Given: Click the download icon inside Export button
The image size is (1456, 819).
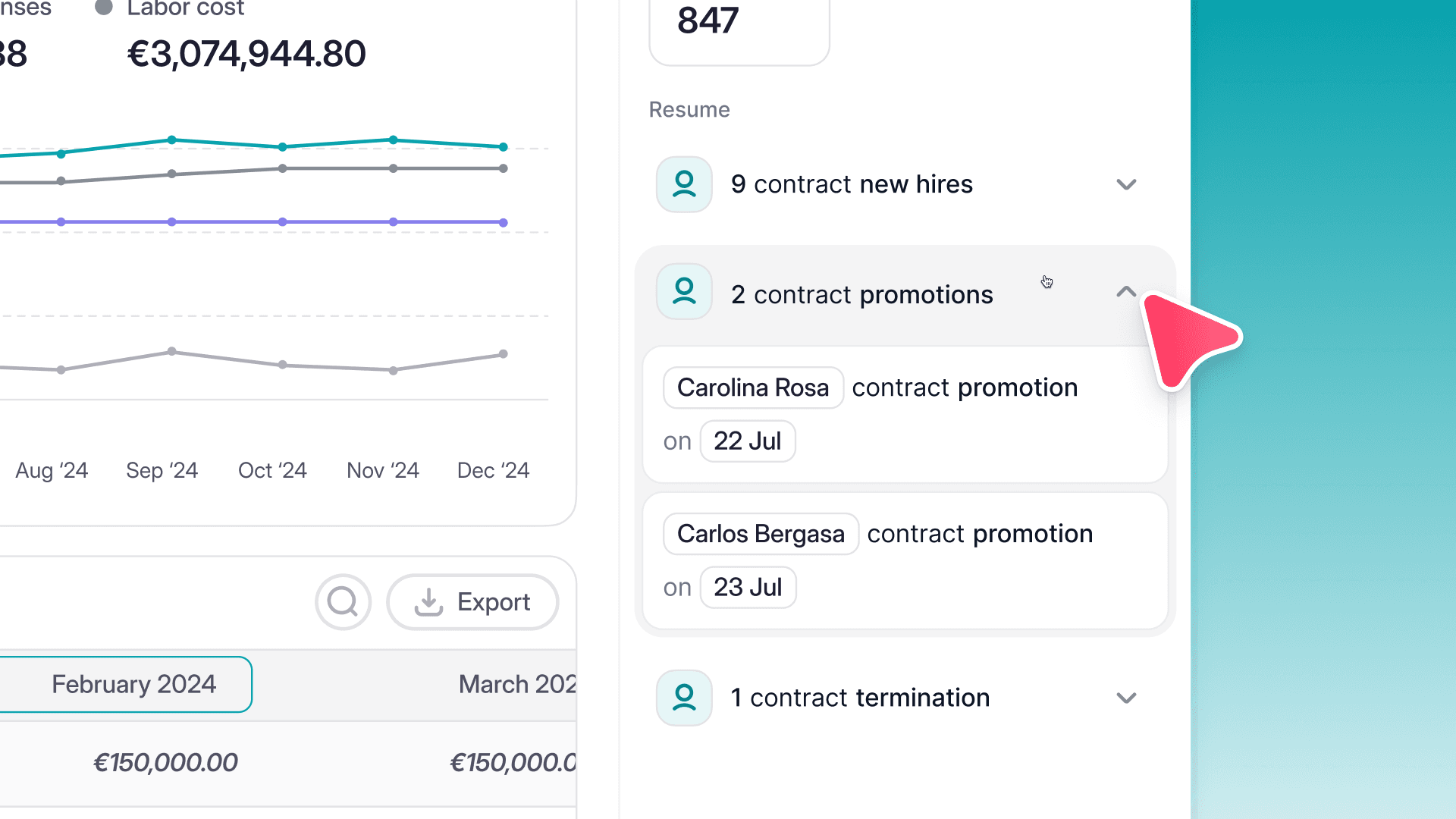Looking at the screenshot, I should click(427, 601).
